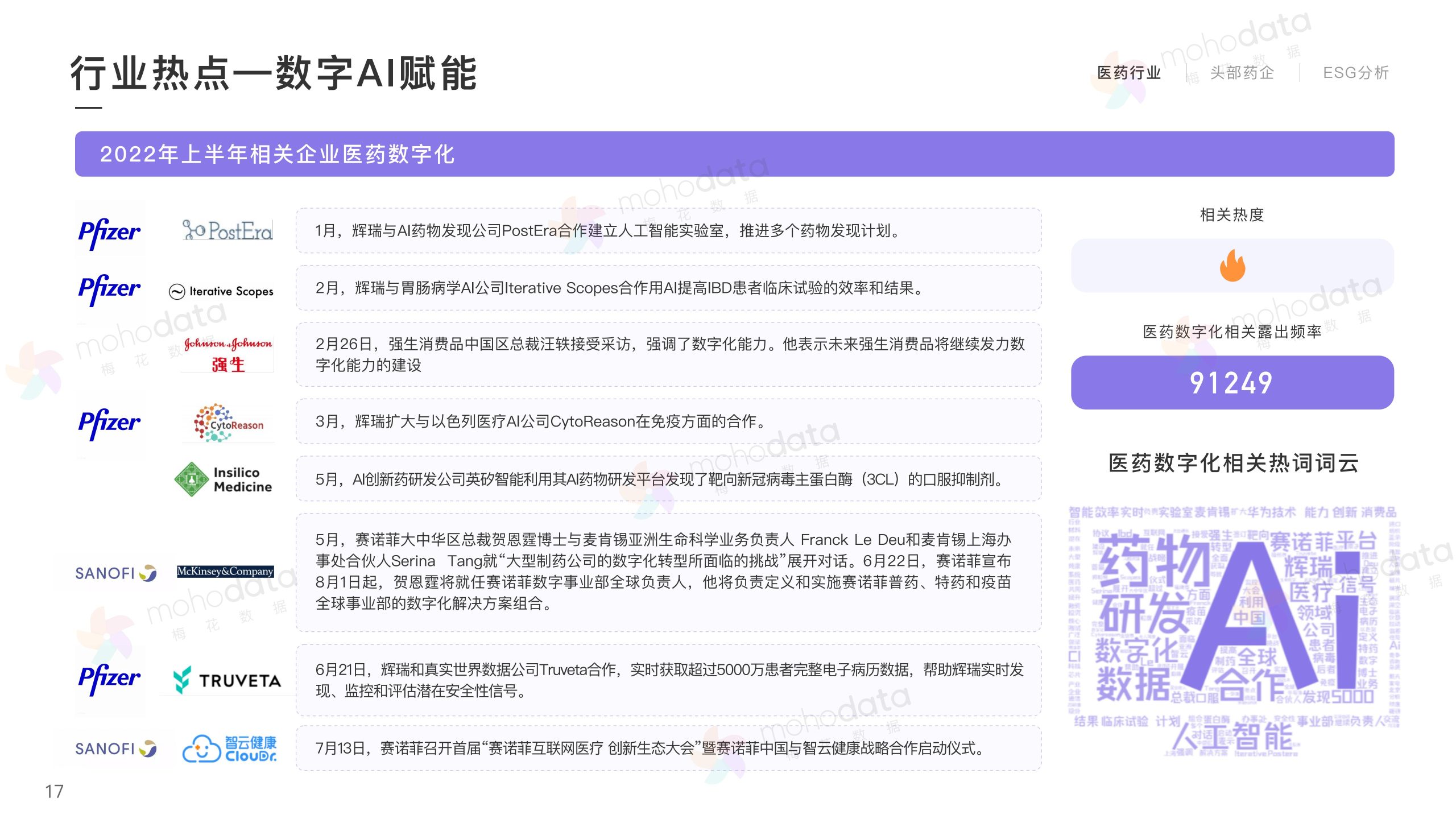
Task: Open the ESG分析 tab
Action: 1356,73
